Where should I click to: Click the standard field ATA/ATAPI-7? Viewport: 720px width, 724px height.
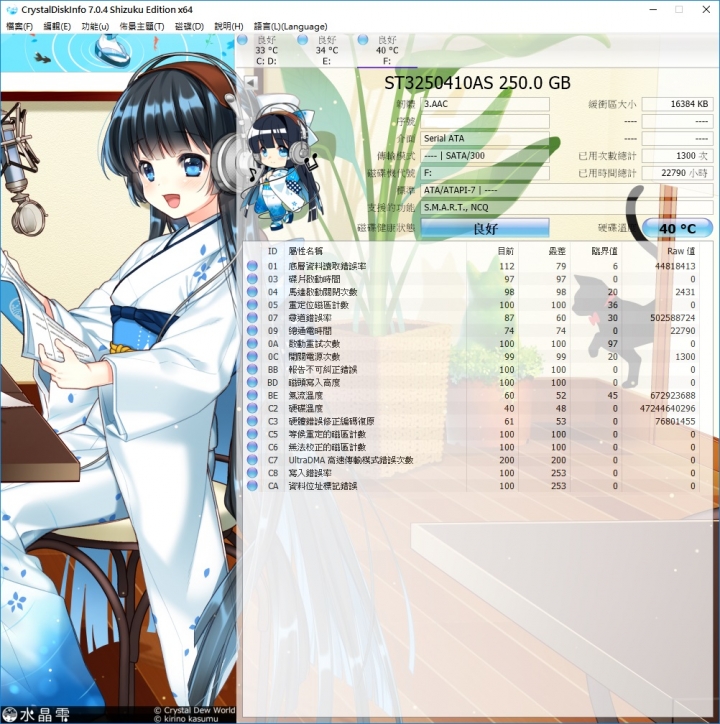567,190
